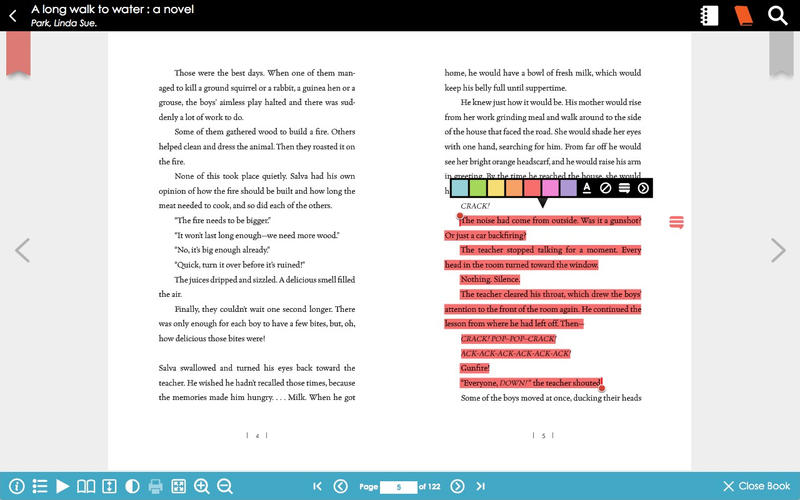Viewport: 800px width, 500px height.
Task: Go back using the top-left arrow
Action: click(x=13, y=16)
